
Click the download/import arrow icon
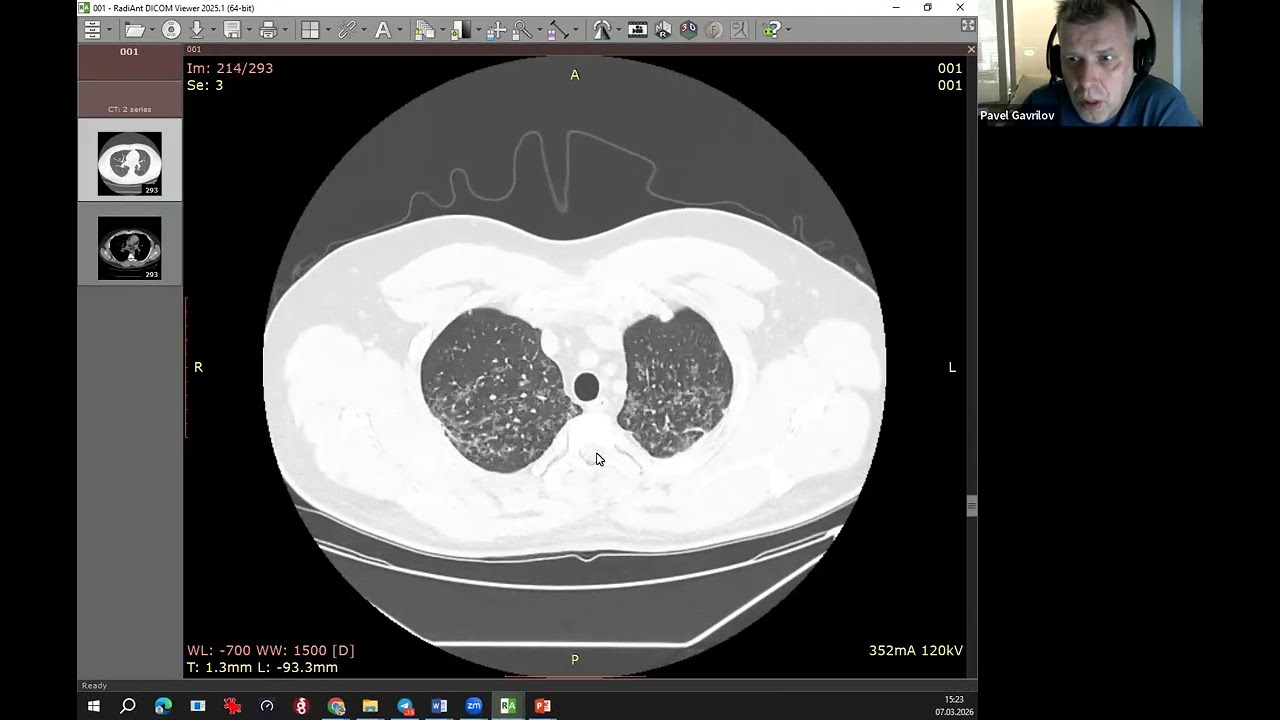coord(196,30)
